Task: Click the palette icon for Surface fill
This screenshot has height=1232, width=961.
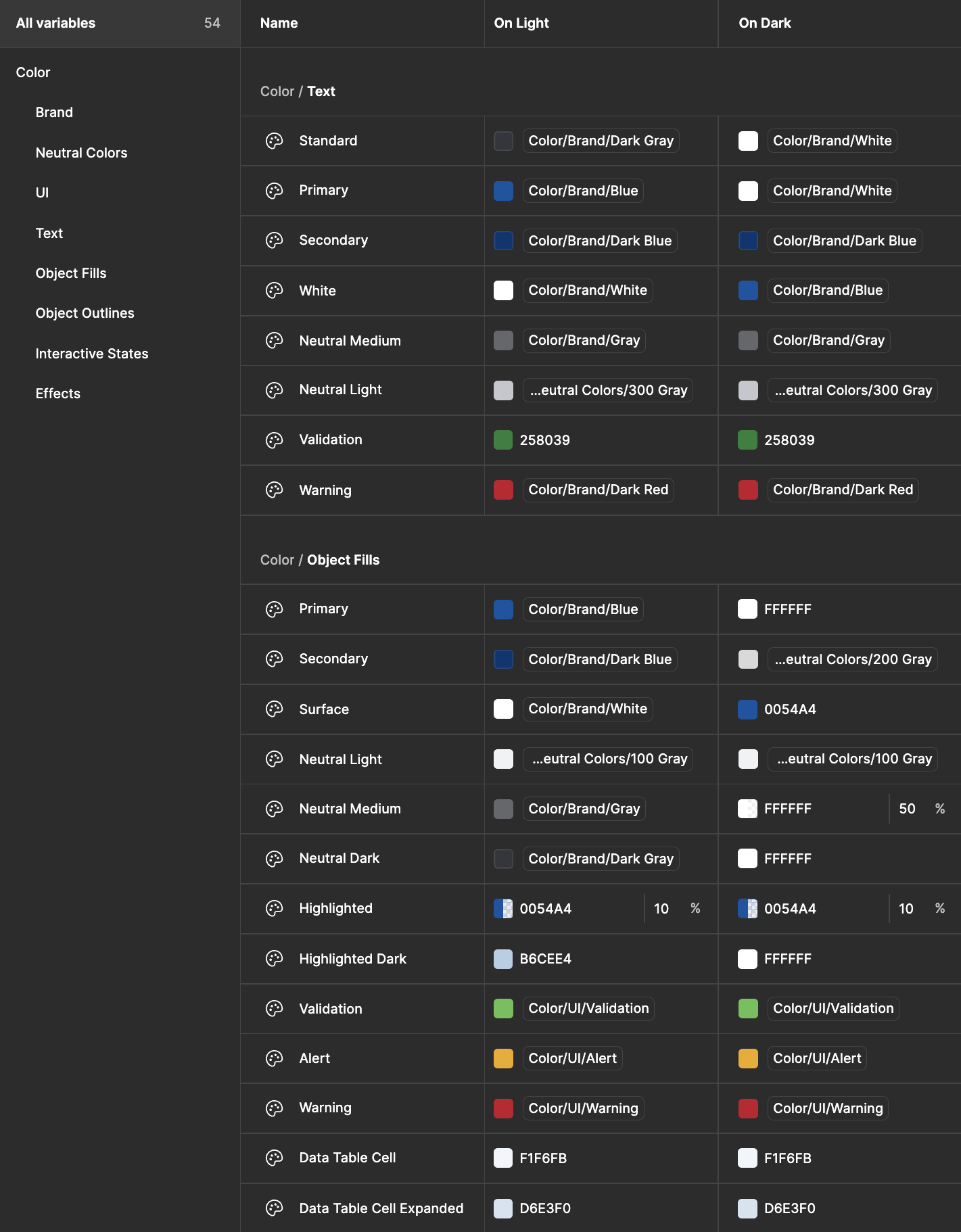Action: (x=274, y=709)
